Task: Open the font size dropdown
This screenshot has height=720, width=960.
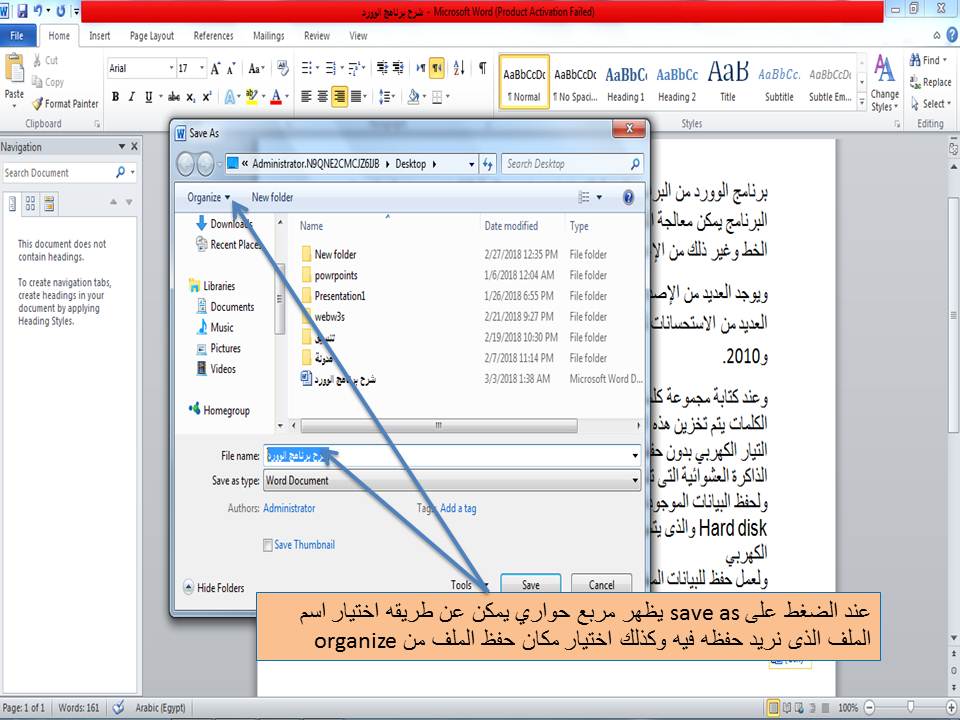Action: [202, 69]
